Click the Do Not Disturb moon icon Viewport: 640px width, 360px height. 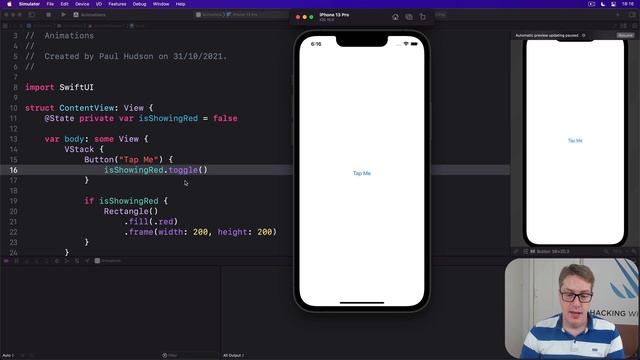coord(603,4)
